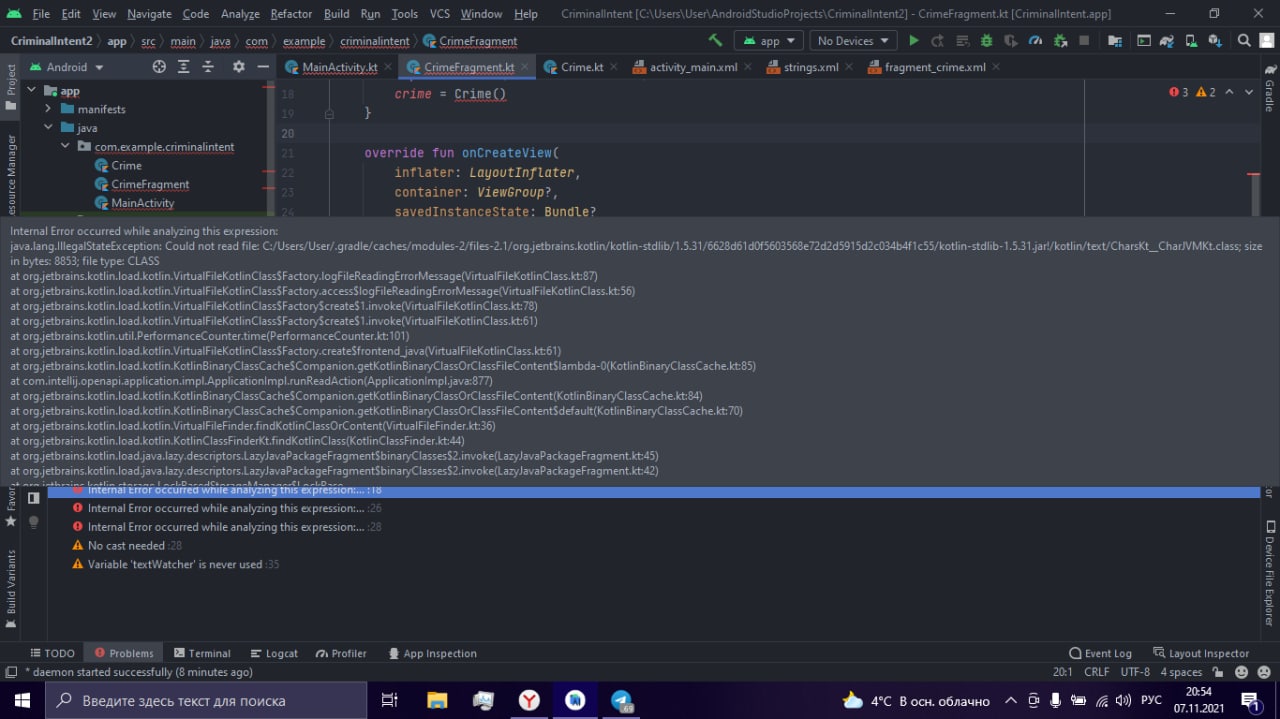
Task: Open the Profile app gauge icon
Action: point(1036,41)
